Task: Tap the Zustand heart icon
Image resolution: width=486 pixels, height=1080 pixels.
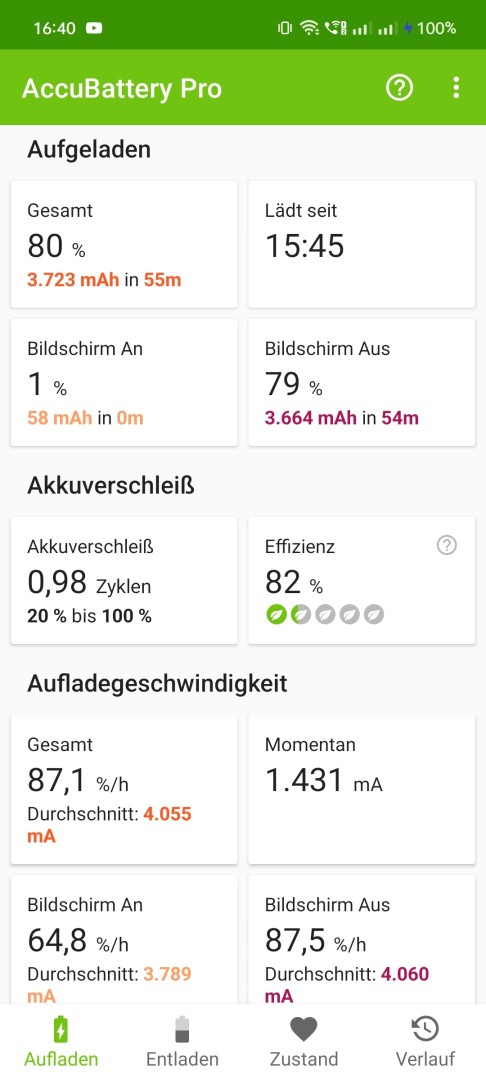Action: pyautogui.click(x=304, y=1029)
